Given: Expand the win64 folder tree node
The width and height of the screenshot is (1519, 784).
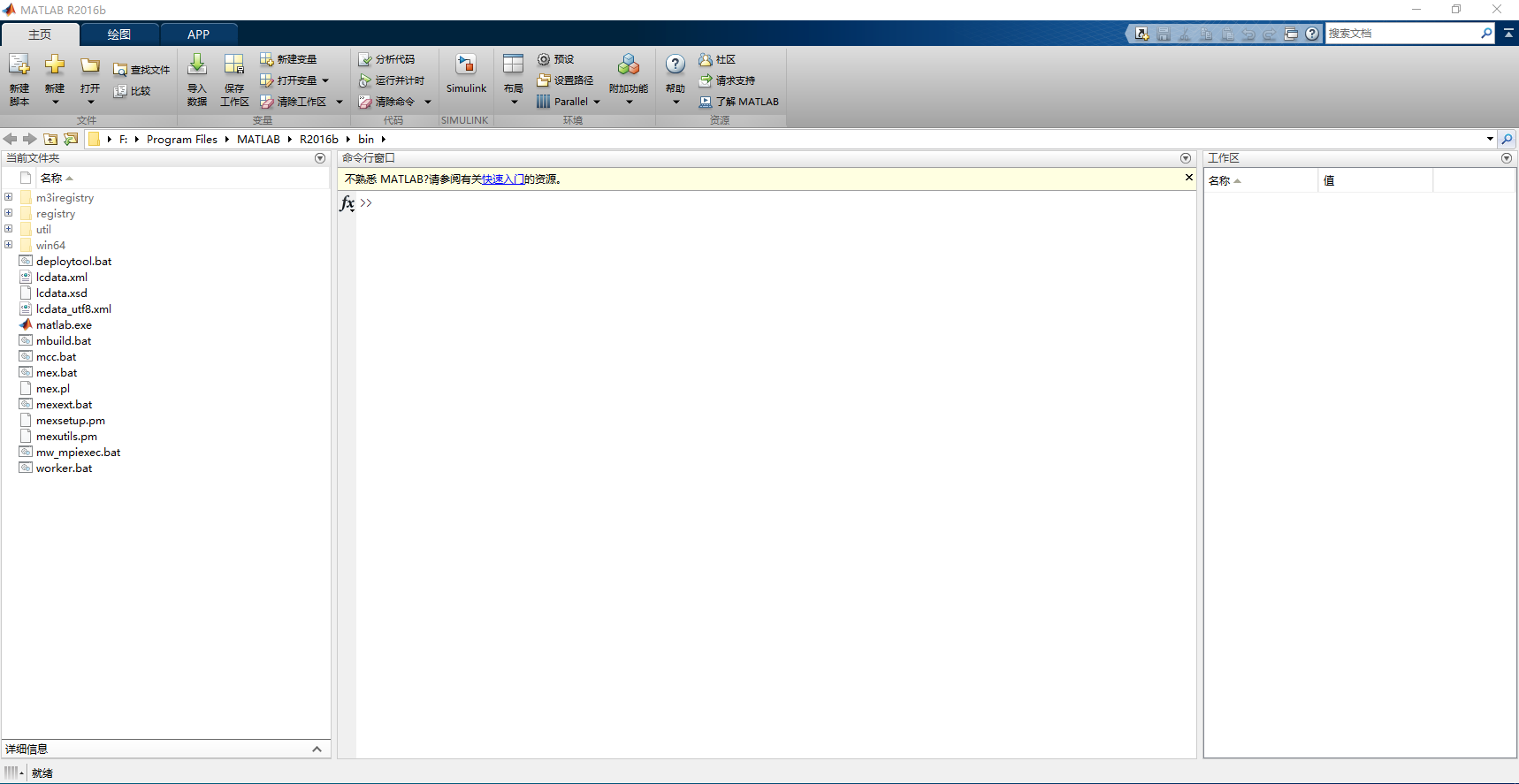Looking at the screenshot, I should click(9, 245).
